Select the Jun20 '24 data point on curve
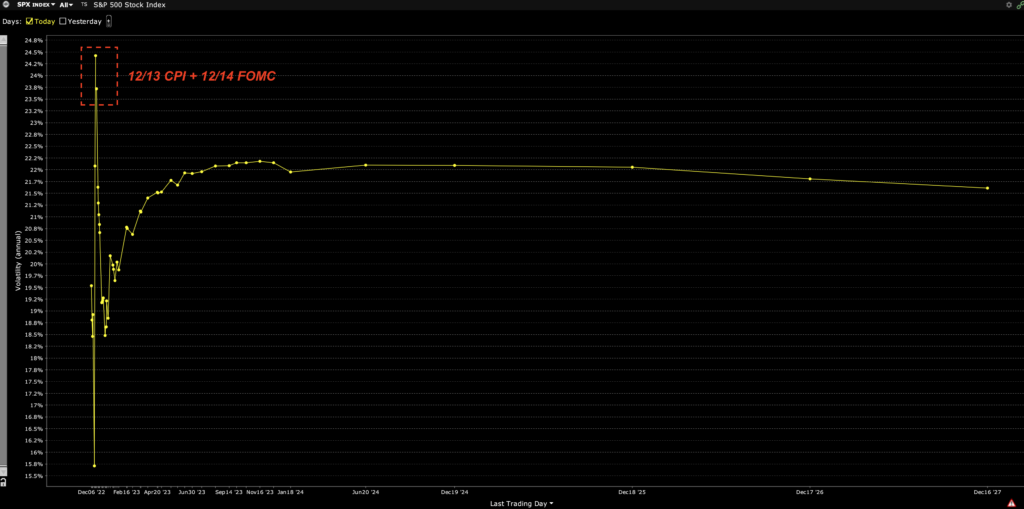 [366, 165]
